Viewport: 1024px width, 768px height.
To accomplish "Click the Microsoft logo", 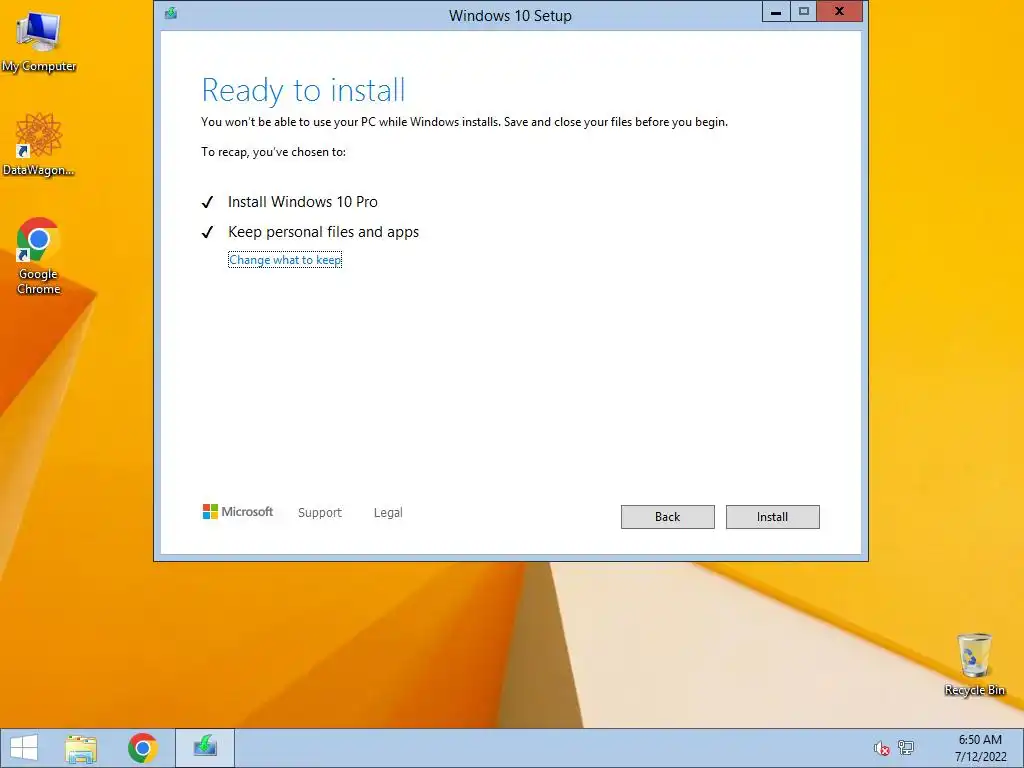I will (238, 511).
